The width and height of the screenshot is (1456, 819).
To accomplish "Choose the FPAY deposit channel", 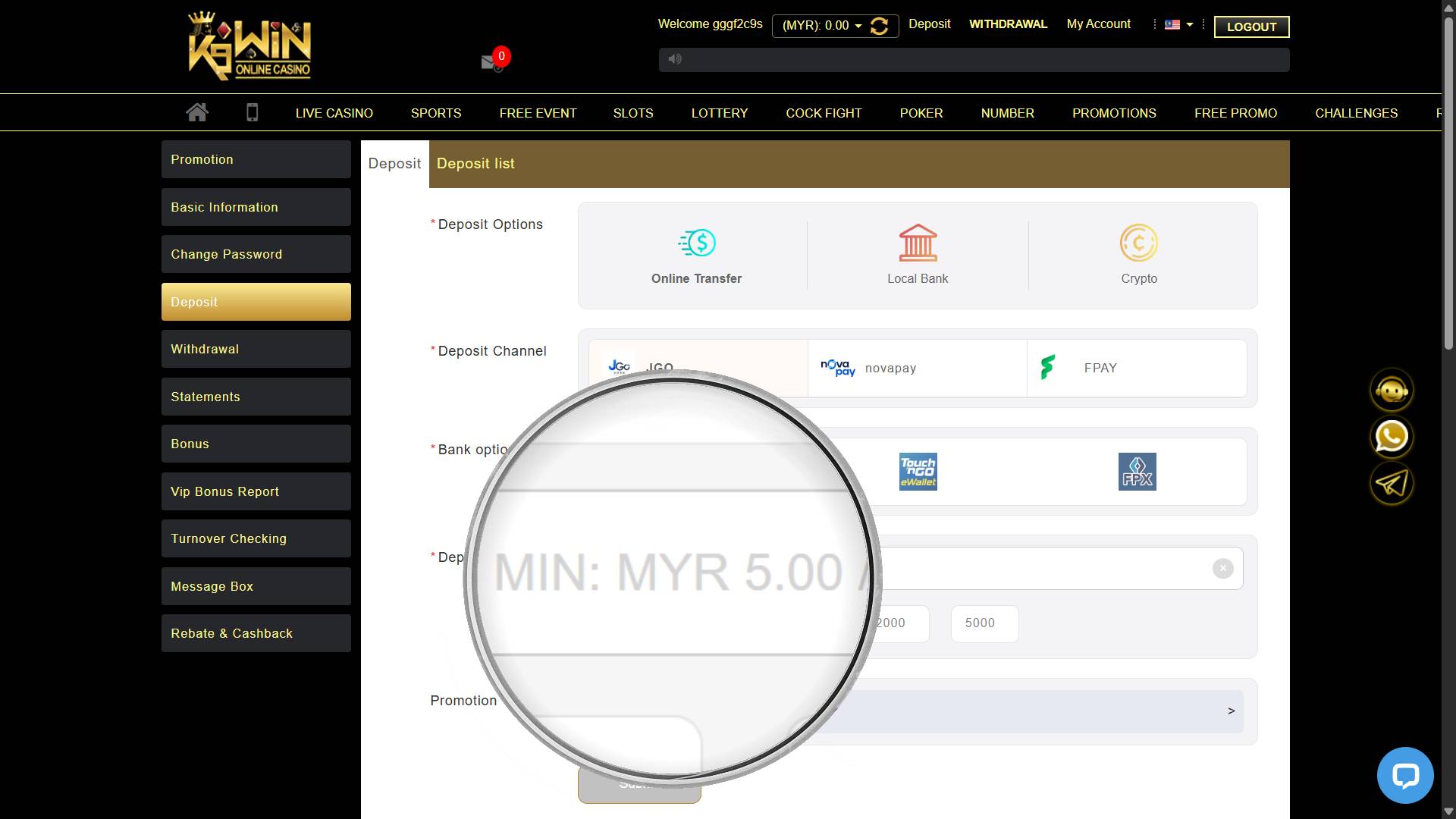I will point(1137,368).
